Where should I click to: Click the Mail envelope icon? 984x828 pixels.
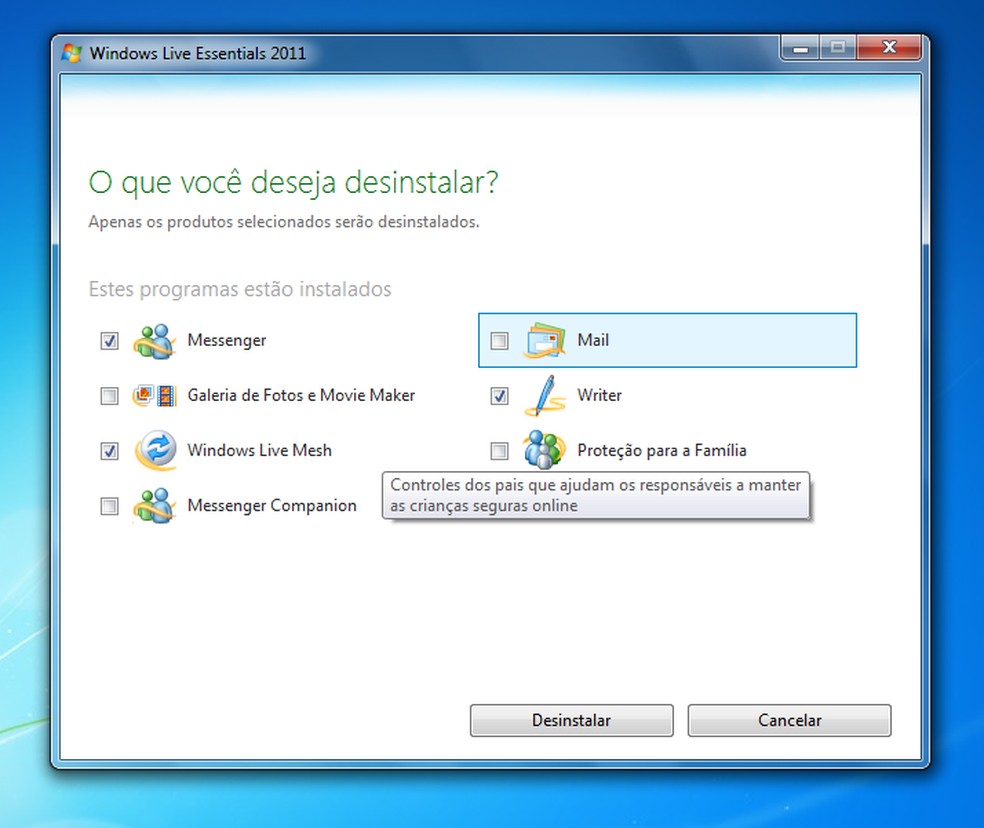[543, 340]
